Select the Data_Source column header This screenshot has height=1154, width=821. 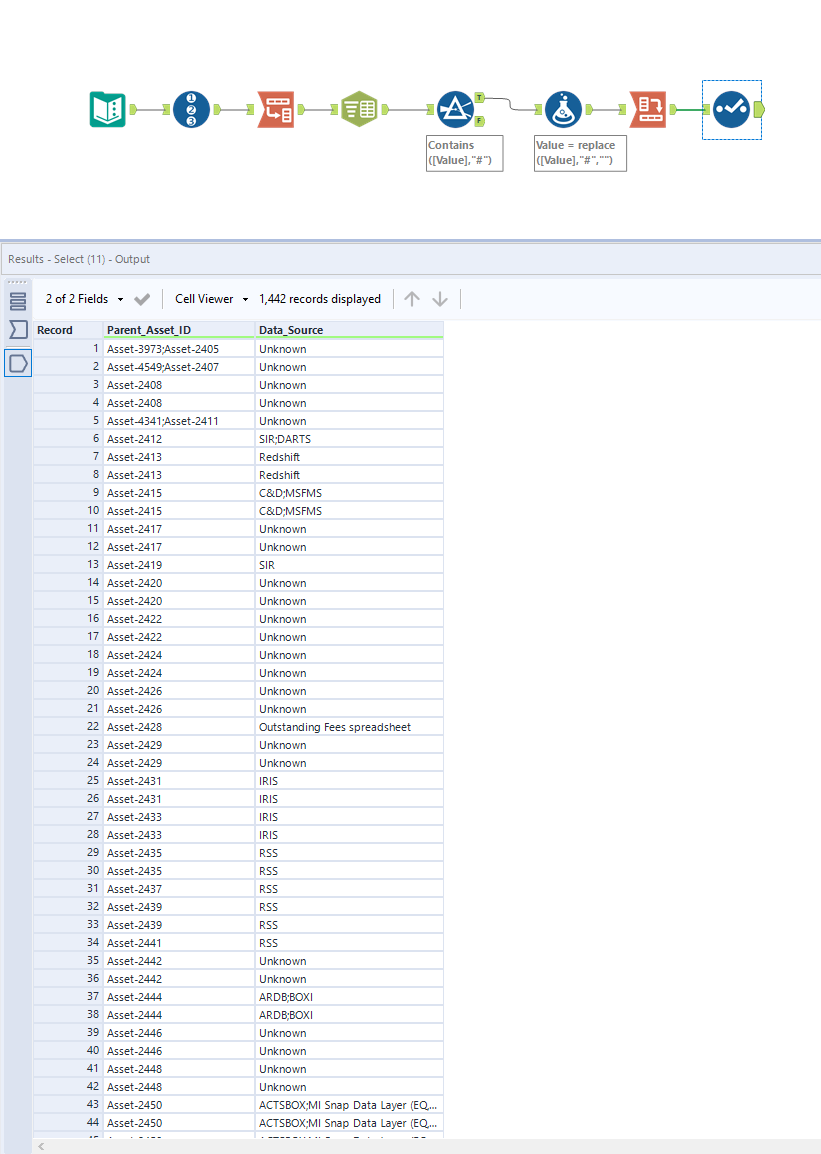tap(290, 330)
